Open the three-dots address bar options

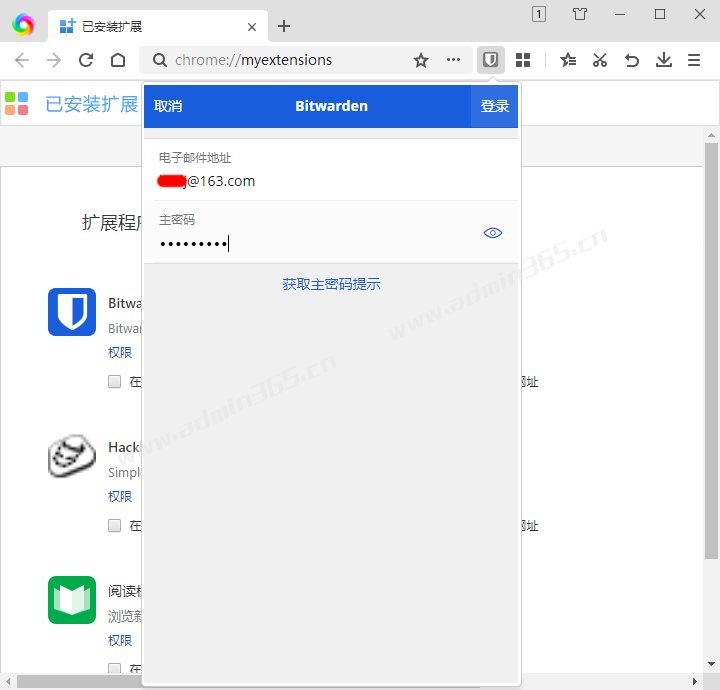click(x=453, y=59)
